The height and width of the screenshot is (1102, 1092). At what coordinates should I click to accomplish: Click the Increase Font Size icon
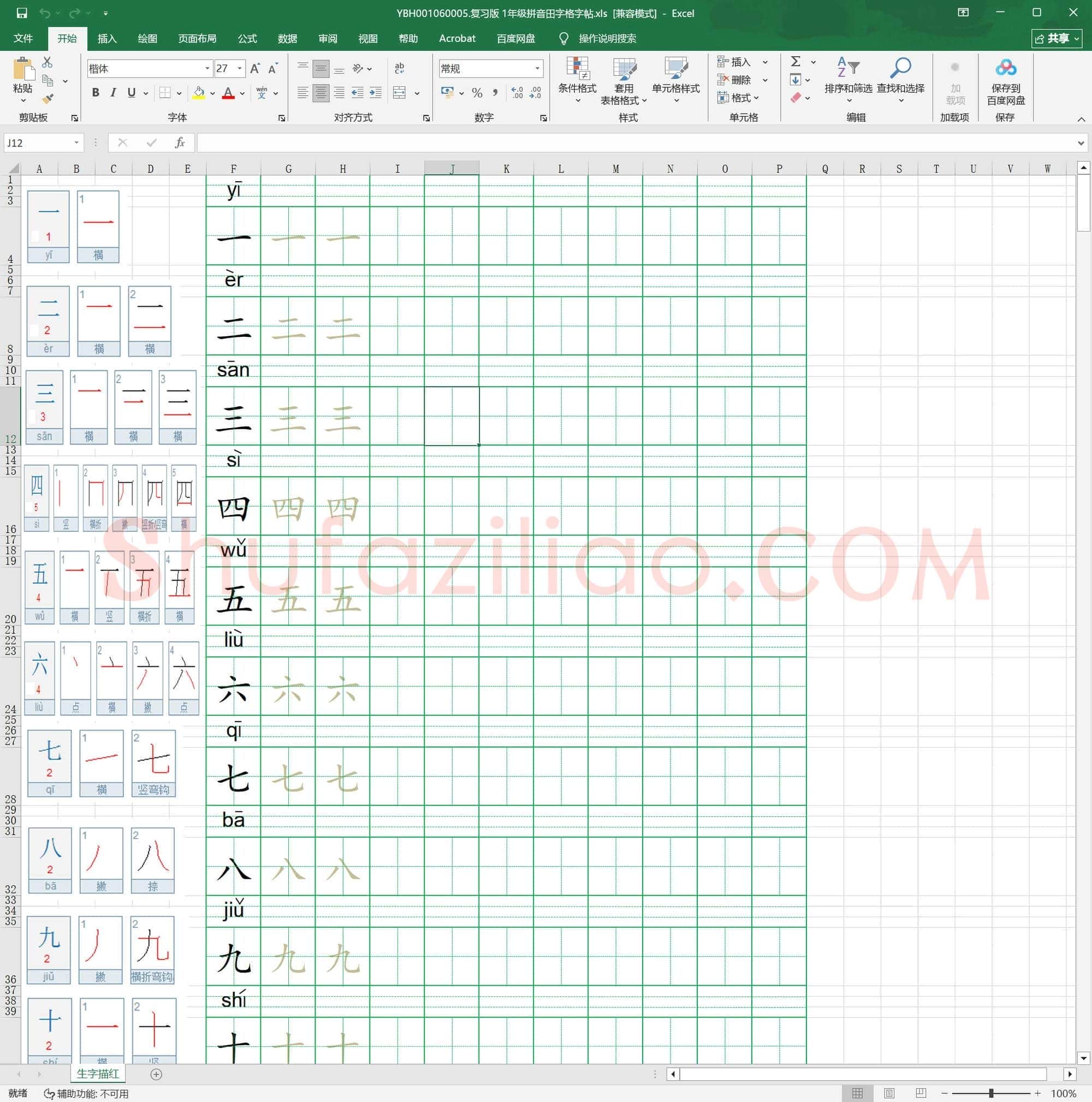[255, 68]
